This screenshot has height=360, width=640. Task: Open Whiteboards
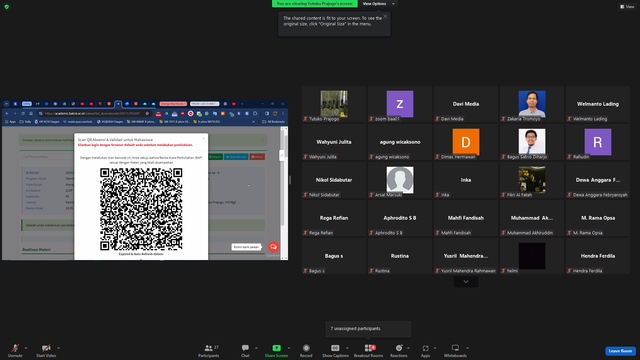(x=455, y=350)
